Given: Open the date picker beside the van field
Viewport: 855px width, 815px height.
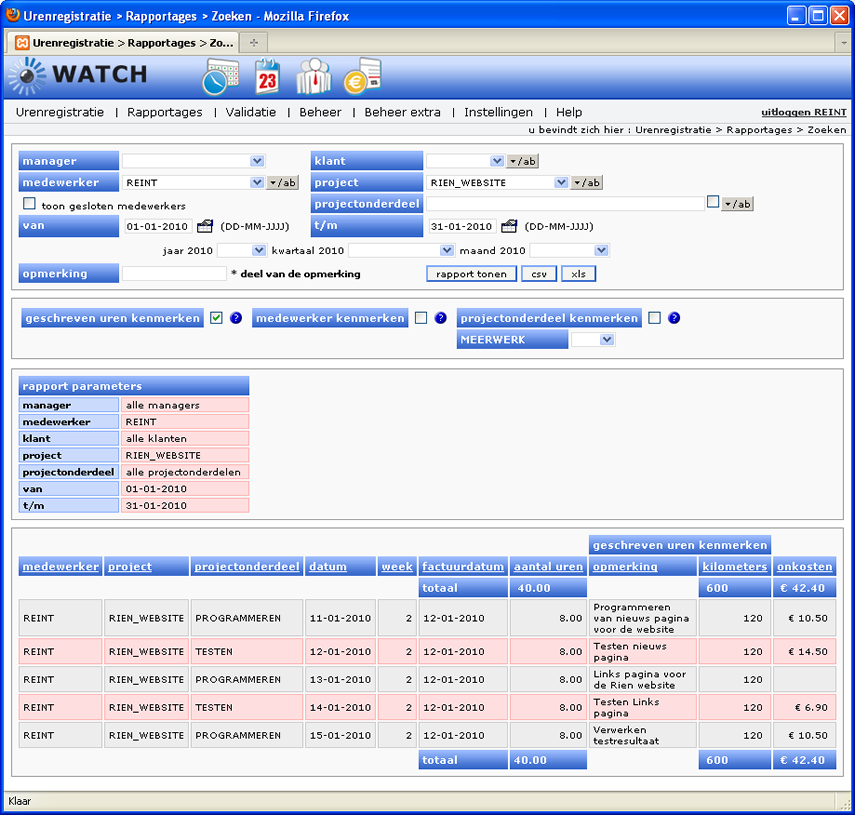Looking at the screenshot, I should click(x=204, y=226).
